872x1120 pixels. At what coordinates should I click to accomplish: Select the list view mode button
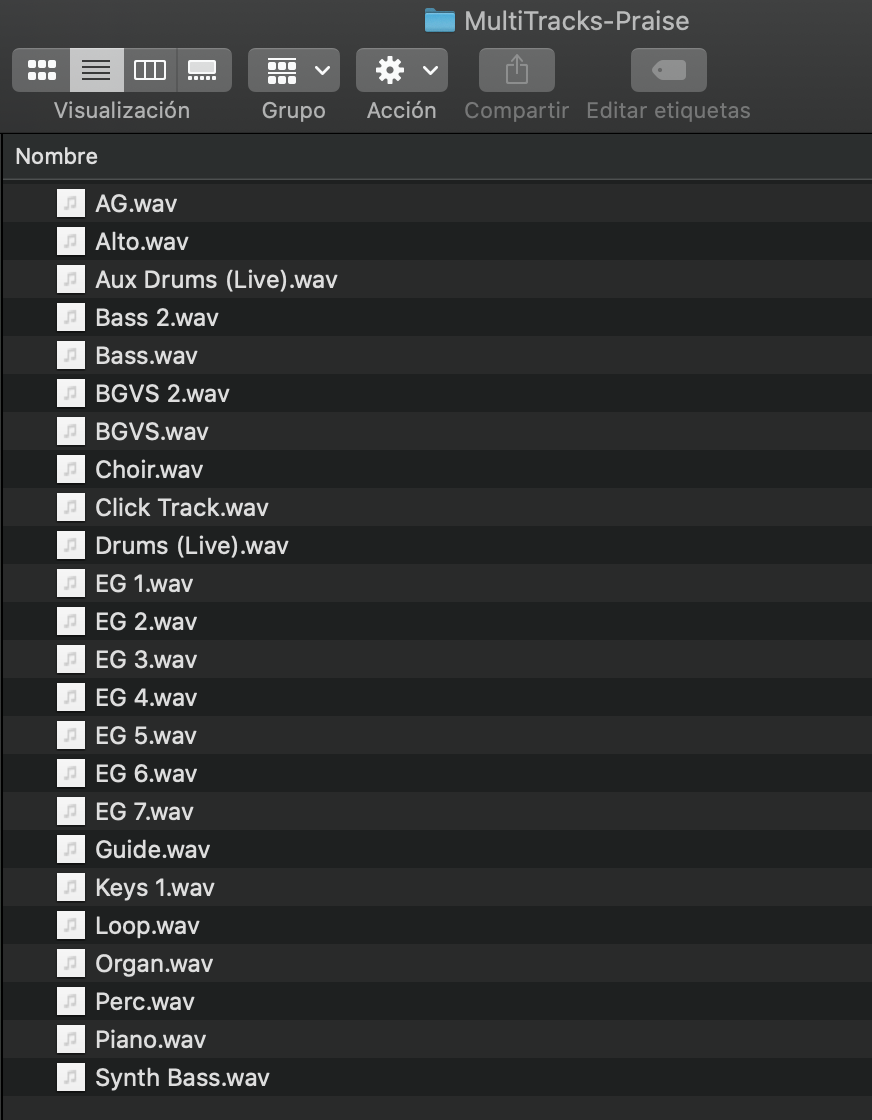[x=96, y=70]
